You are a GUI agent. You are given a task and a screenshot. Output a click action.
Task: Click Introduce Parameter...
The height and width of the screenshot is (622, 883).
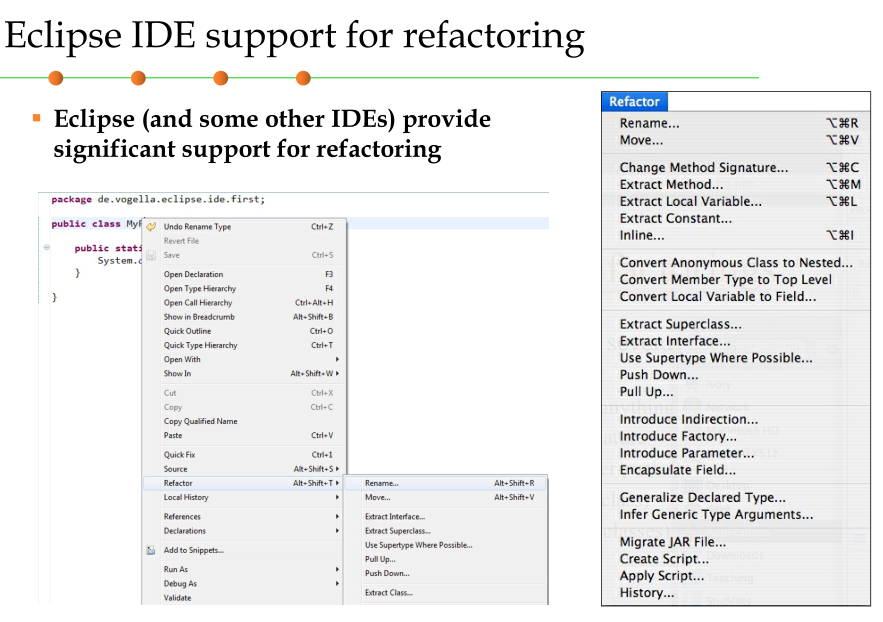tap(736, 453)
